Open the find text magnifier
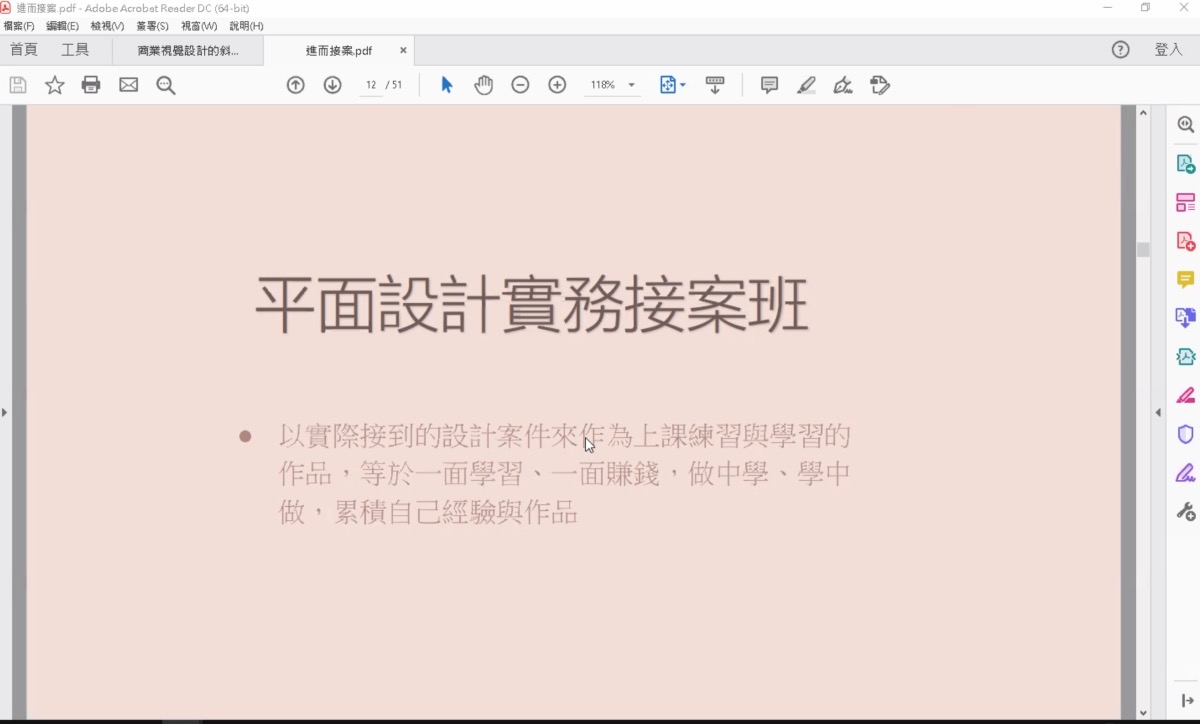The height and width of the screenshot is (724, 1200). coord(166,85)
